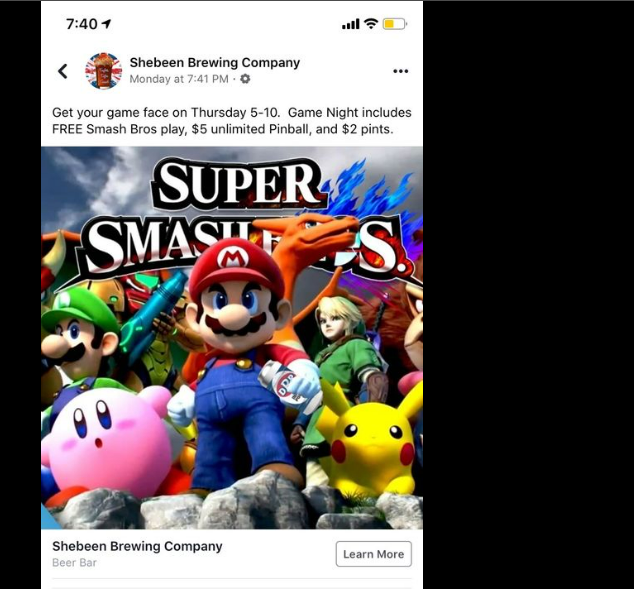Viewport: 634px width, 589px height.
Task: Tap the Wi-Fi status icon
Action: (370, 24)
